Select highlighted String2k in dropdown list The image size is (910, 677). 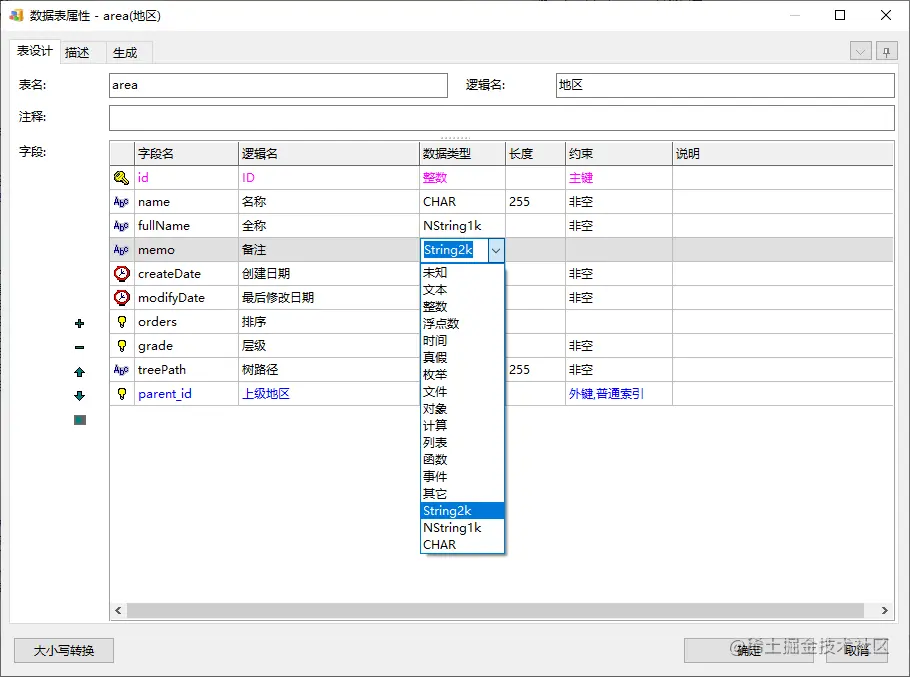tap(462, 511)
